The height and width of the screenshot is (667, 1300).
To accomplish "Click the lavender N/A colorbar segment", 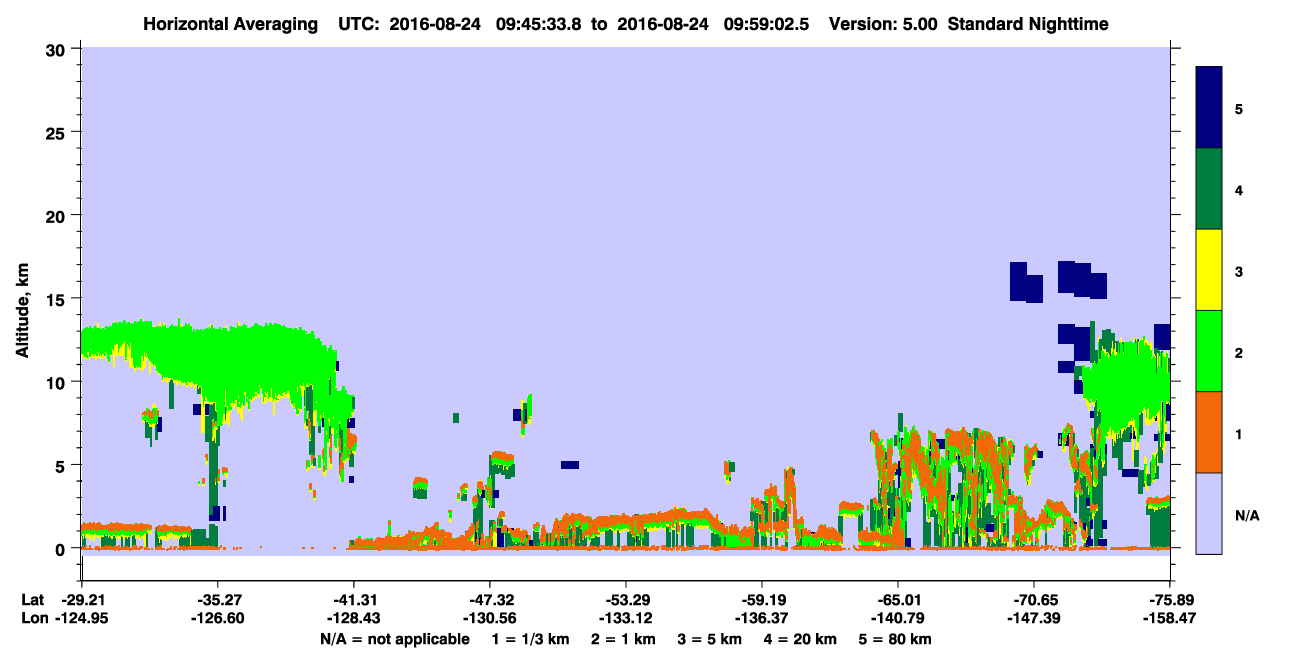I will coord(1209,513).
